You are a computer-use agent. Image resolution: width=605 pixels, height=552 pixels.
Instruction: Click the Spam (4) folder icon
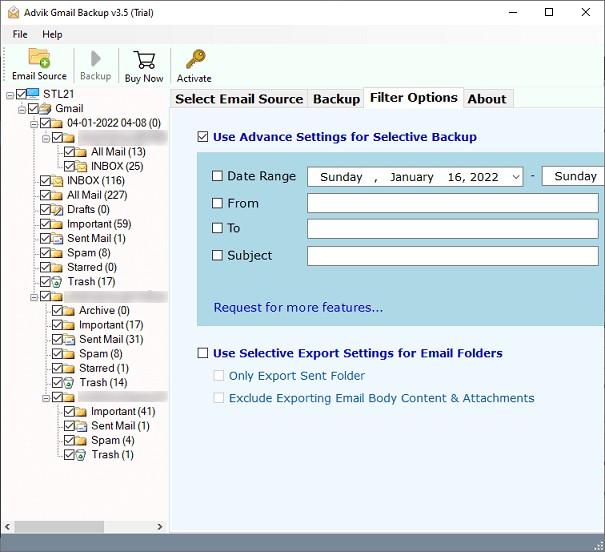[81, 441]
